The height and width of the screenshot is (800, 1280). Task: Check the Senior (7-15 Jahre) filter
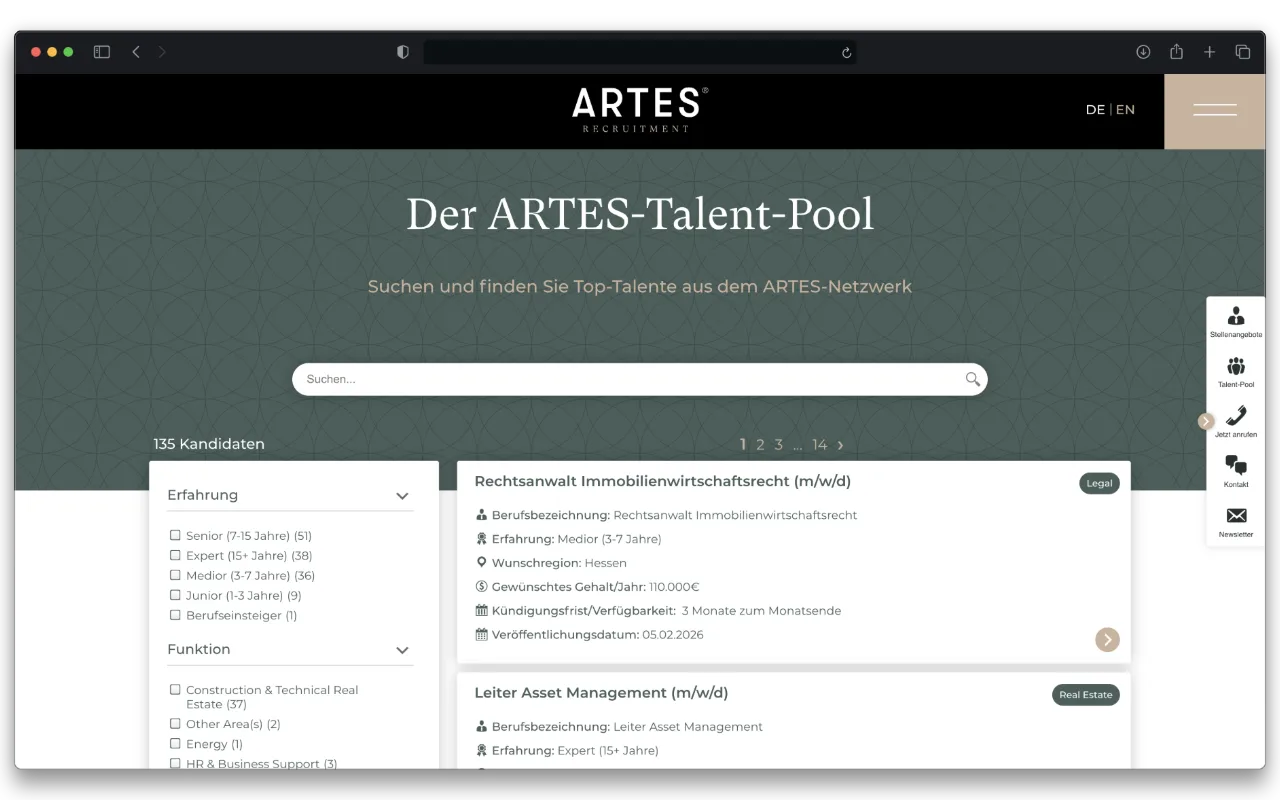[x=175, y=536]
